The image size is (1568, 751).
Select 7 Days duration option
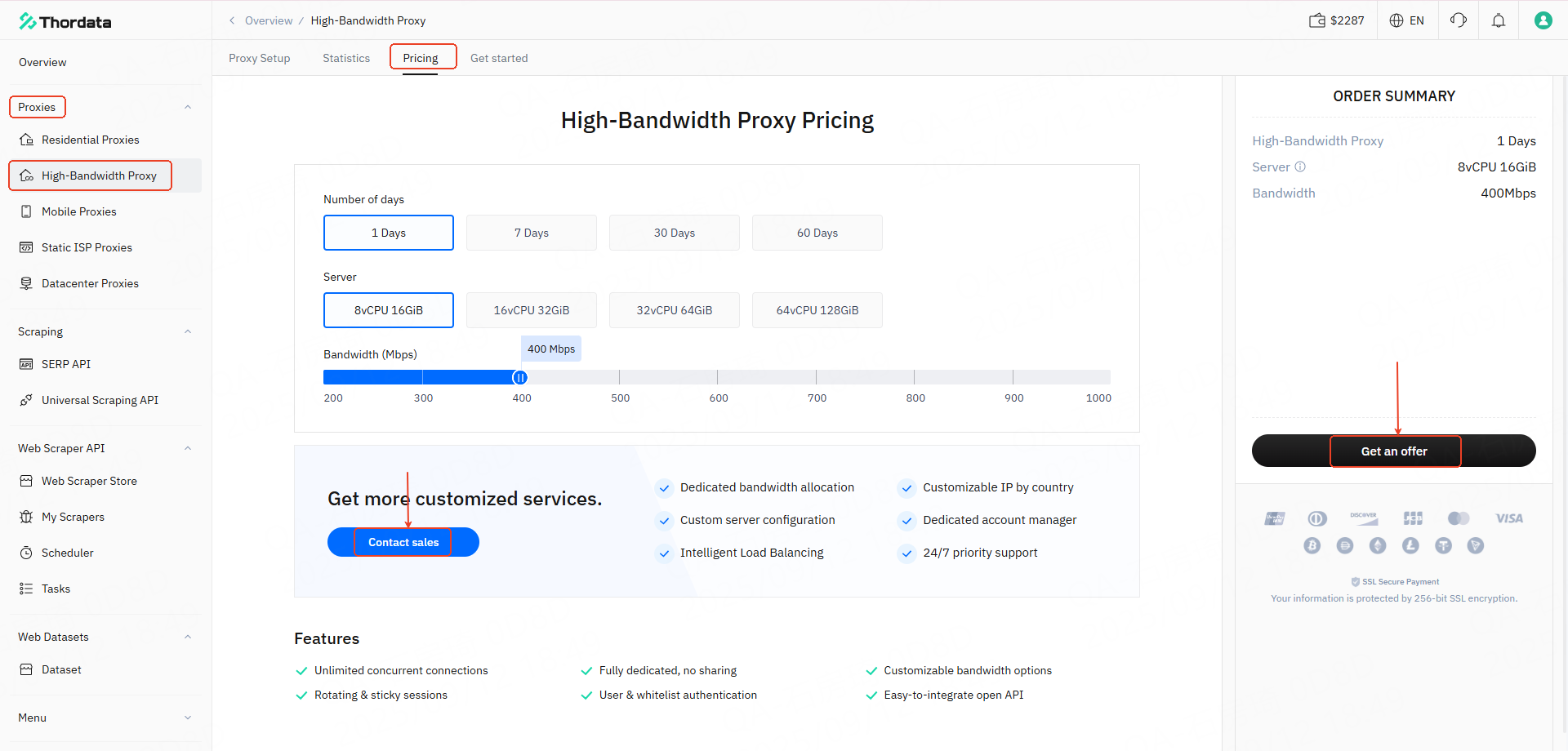[x=532, y=233]
